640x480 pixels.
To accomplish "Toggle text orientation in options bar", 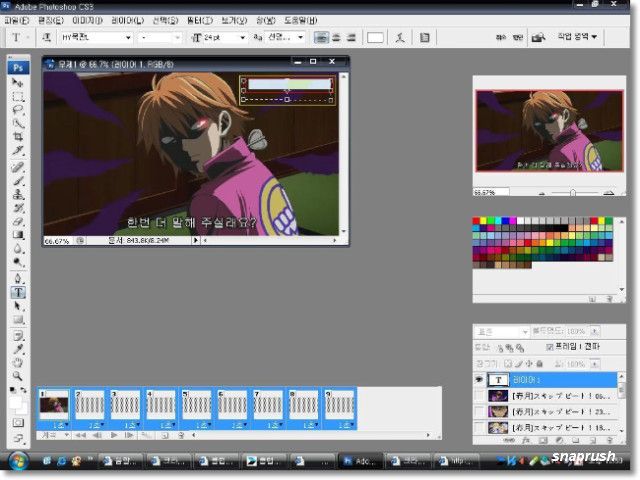I will tap(47, 38).
